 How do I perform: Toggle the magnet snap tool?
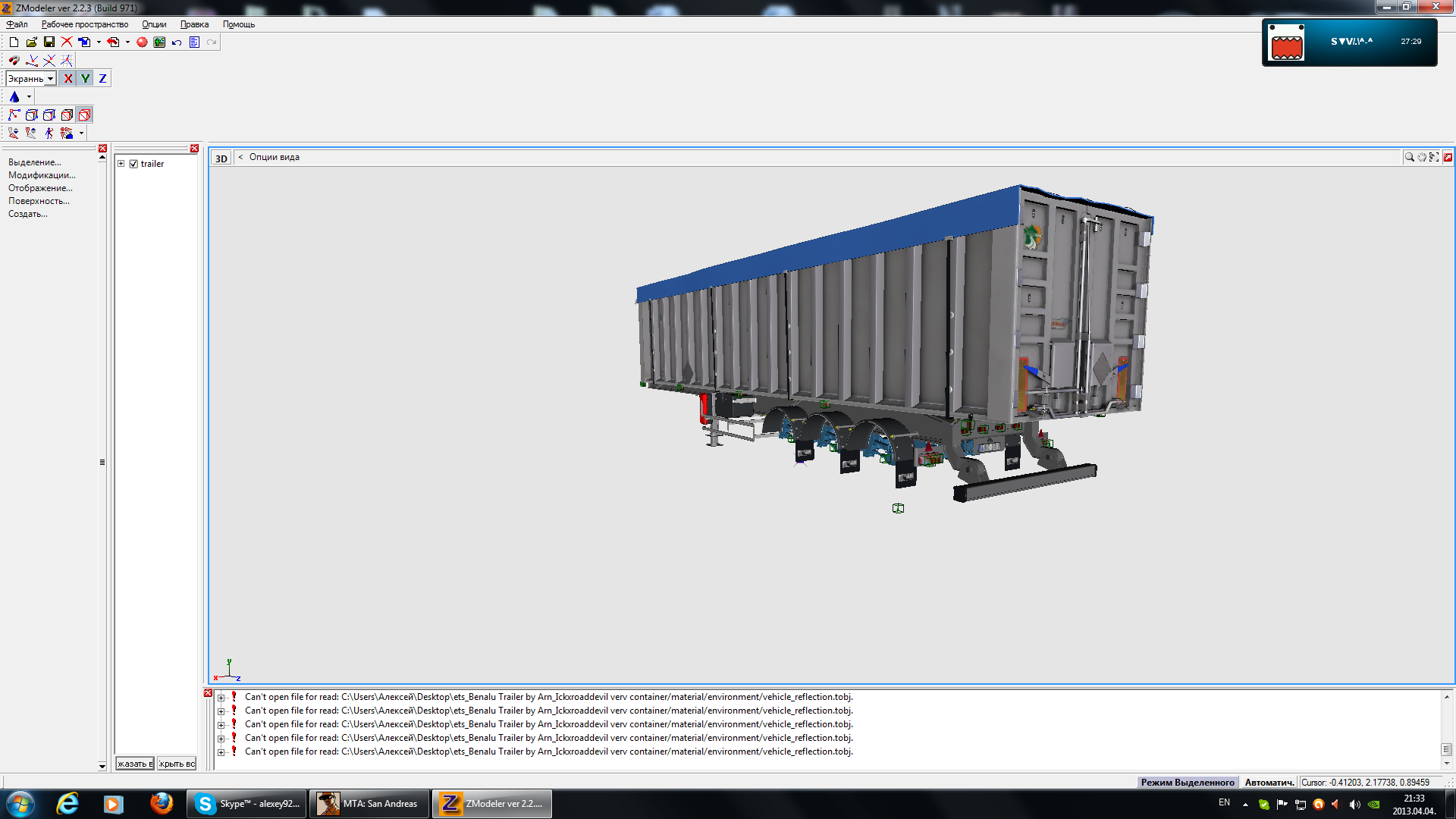[14, 61]
